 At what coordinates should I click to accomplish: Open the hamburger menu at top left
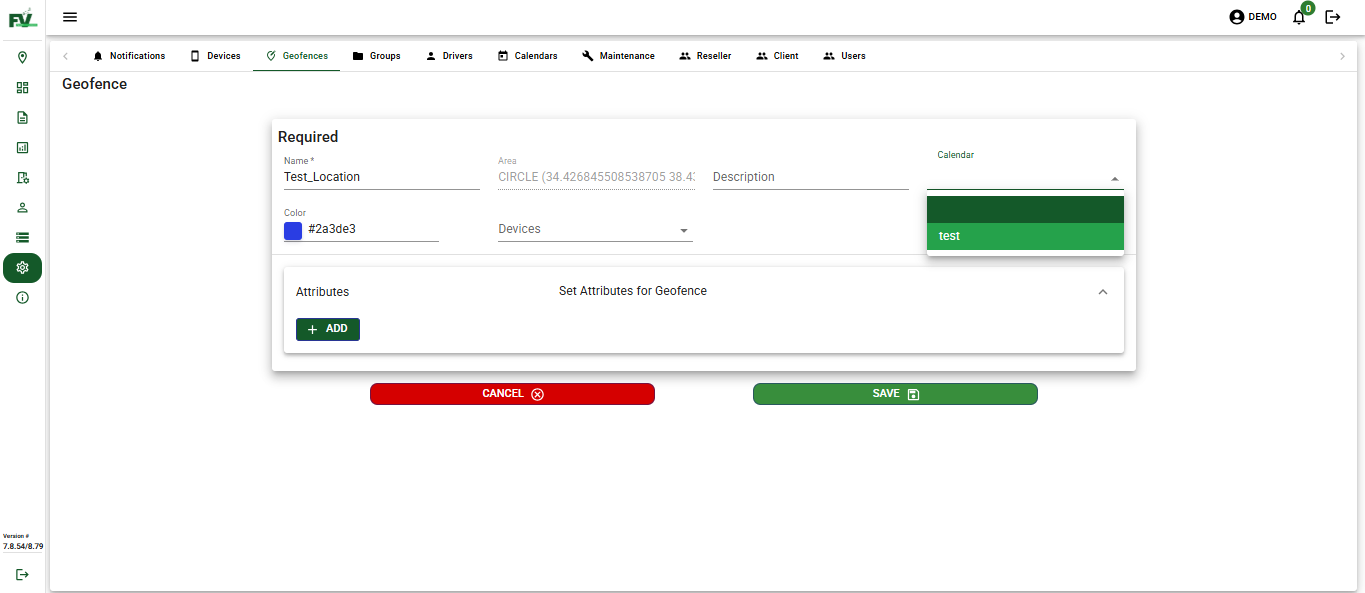69,17
